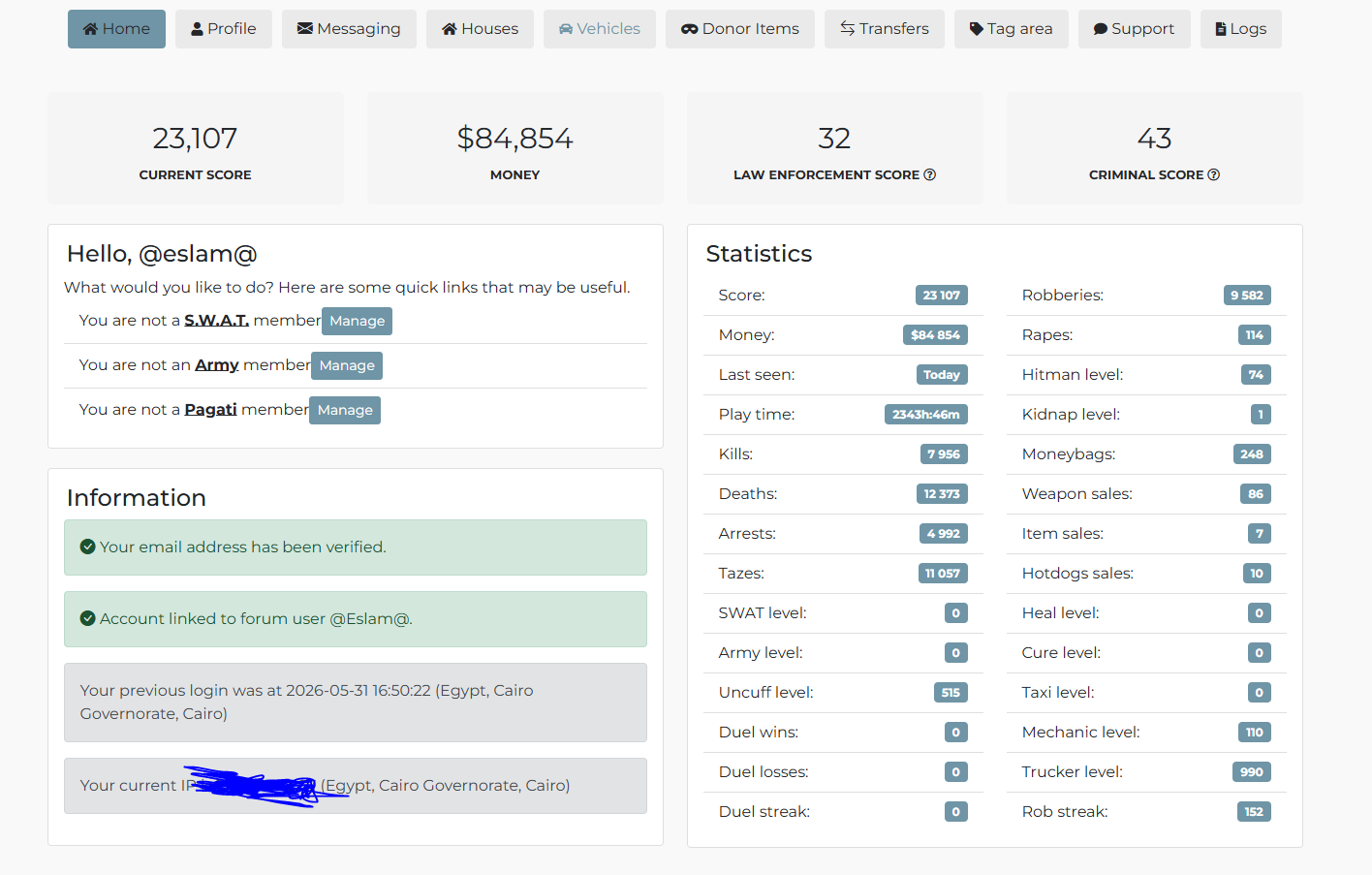Open the Support tab label

[x=1143, y=29]
